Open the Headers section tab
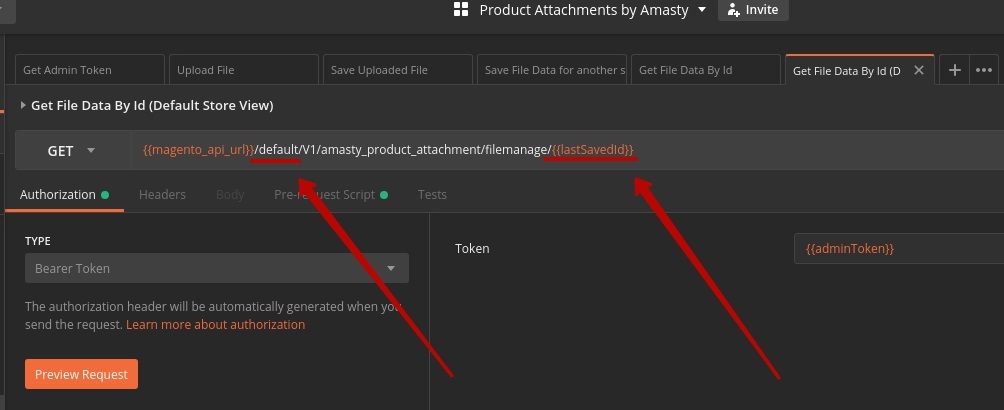 click(162, 195)
